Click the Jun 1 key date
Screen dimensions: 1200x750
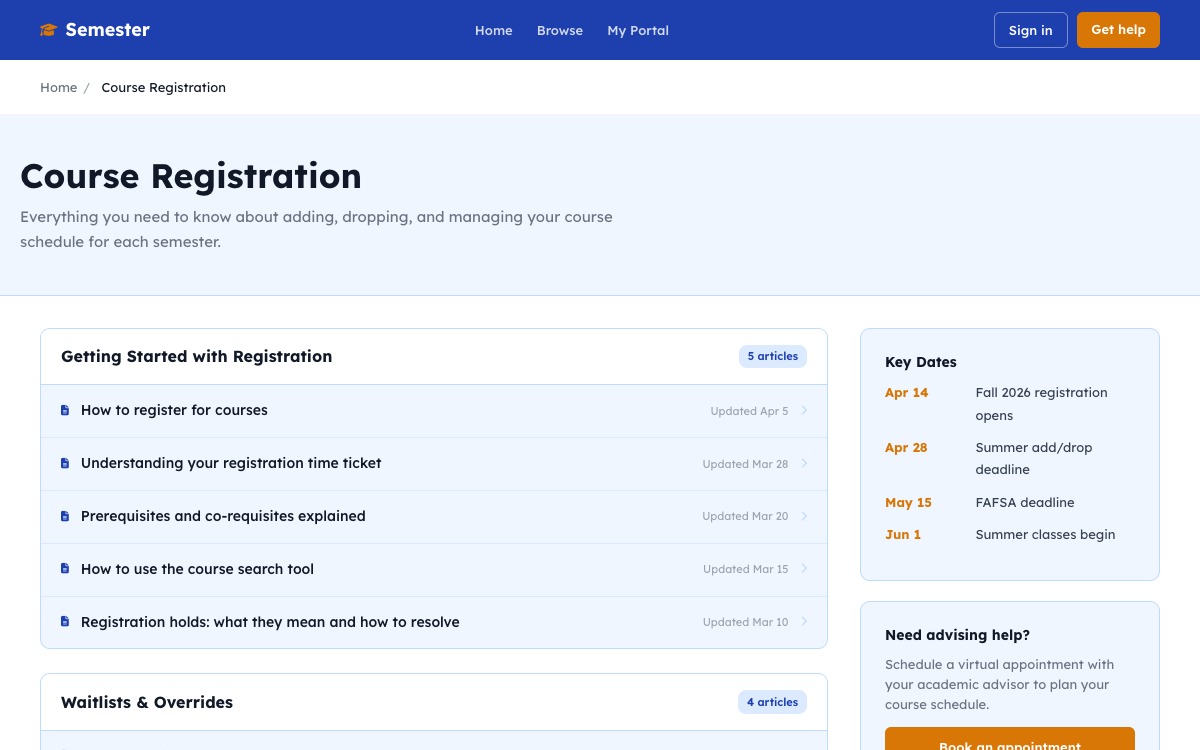pos(903,535)
